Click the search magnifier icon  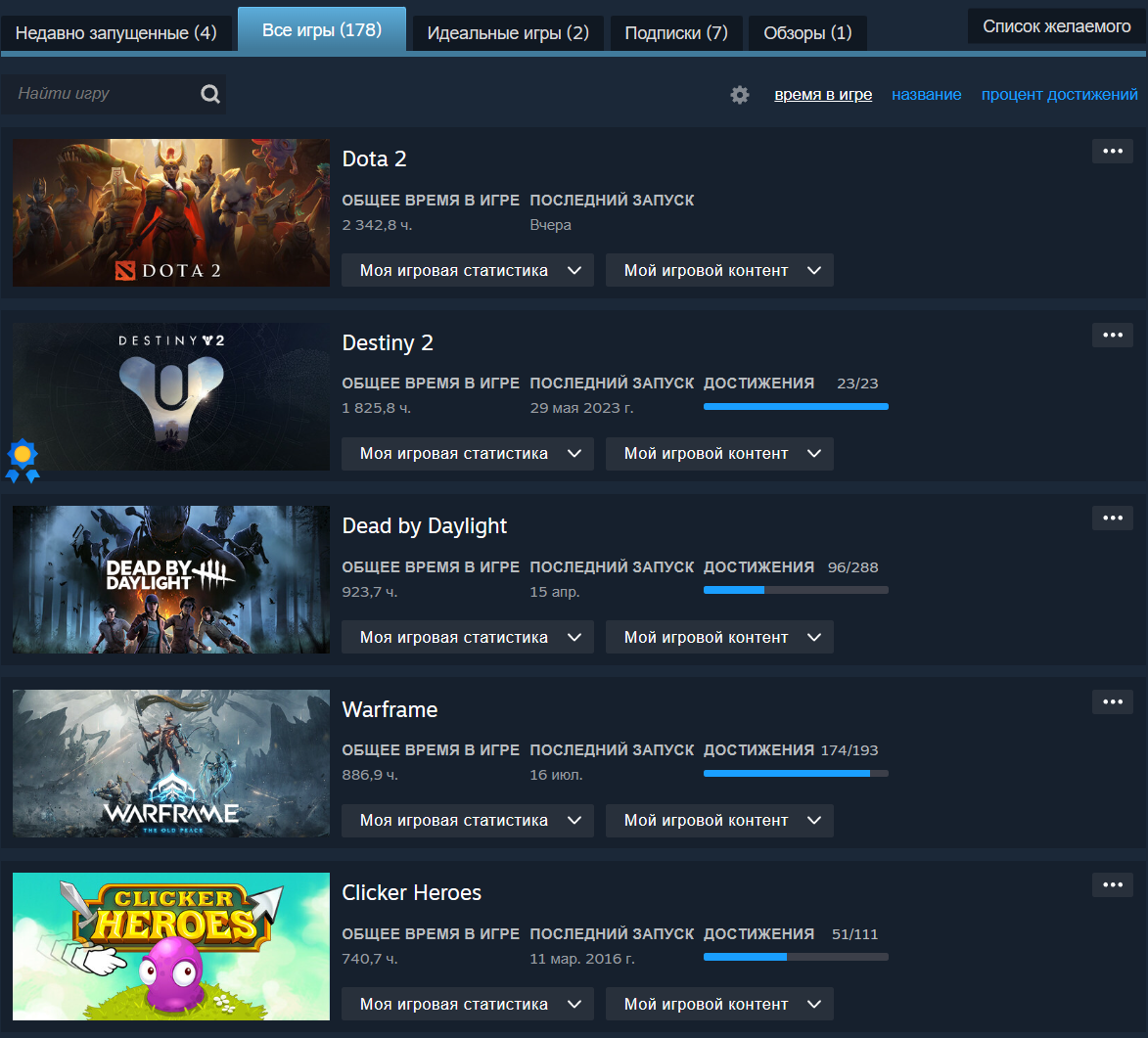click(x=210, y=94)
